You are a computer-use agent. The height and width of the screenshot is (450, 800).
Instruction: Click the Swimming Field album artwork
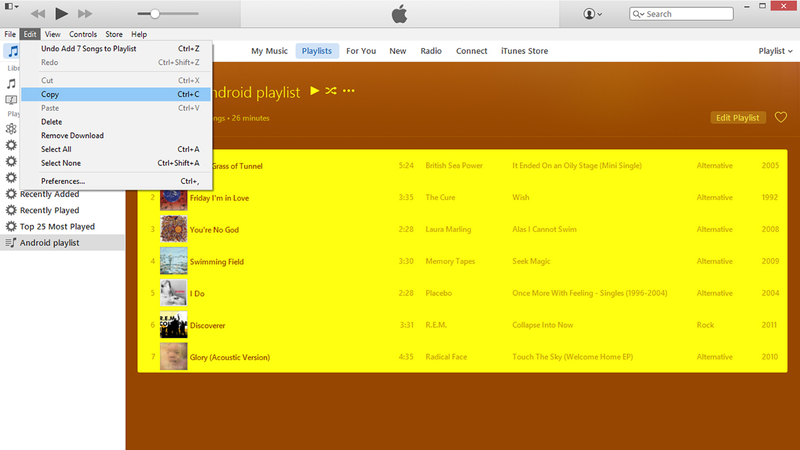173,261
